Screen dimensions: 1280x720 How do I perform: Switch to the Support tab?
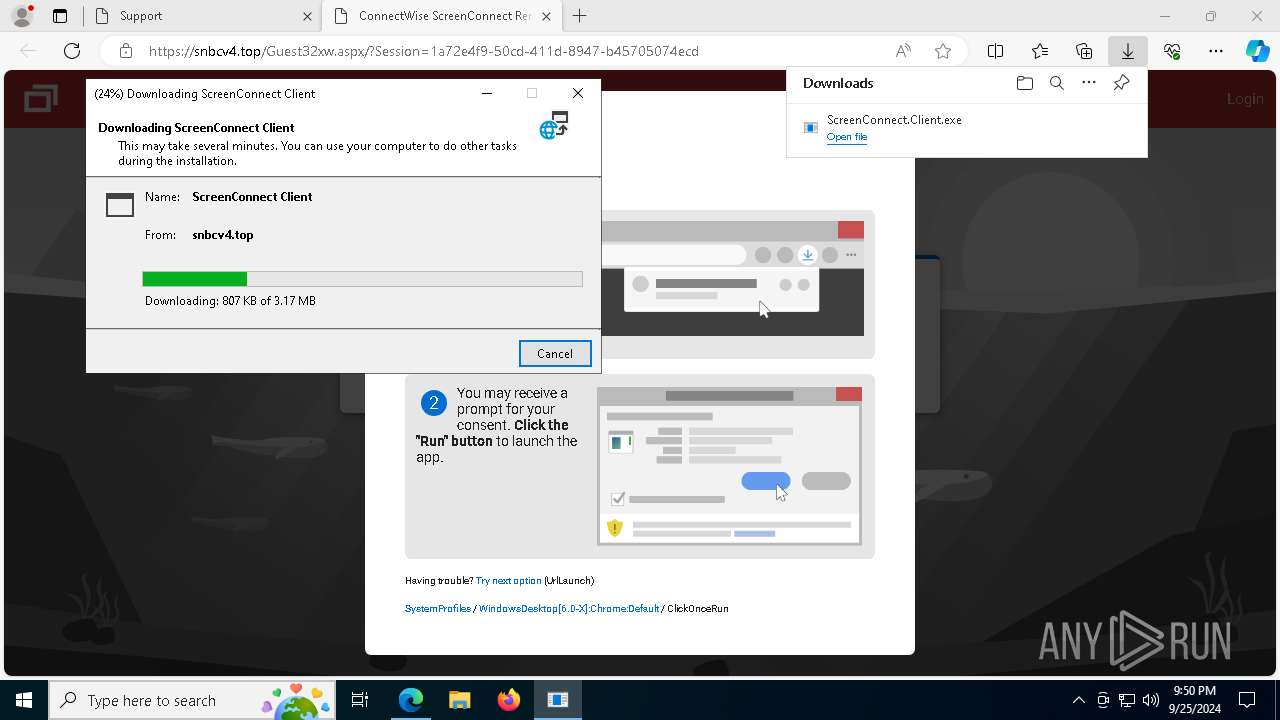coord(200,16)
